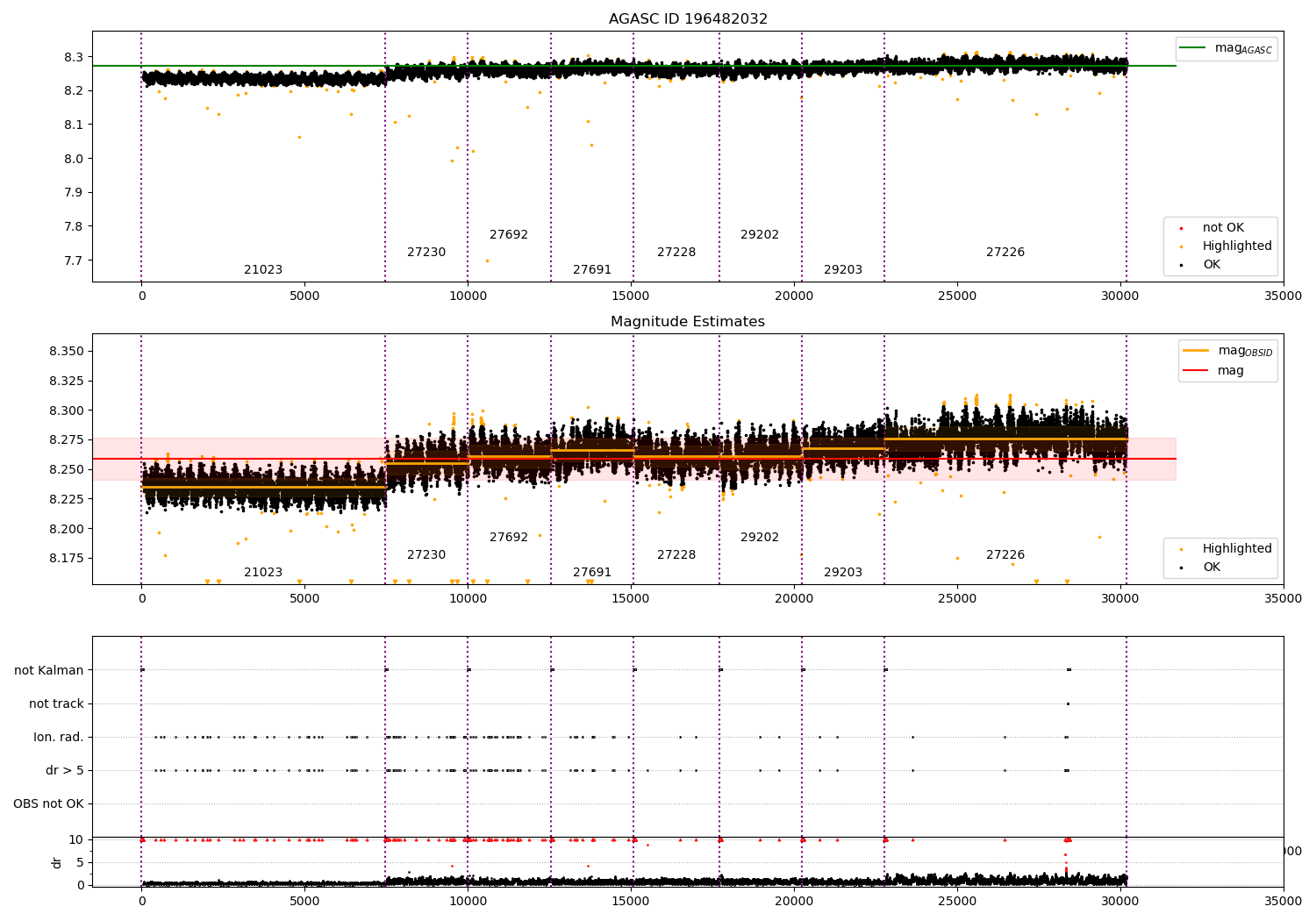Click obsid label 21023 in the AGASC ID plot
The image size is (1316, 921).
click(x=263, y=270)
